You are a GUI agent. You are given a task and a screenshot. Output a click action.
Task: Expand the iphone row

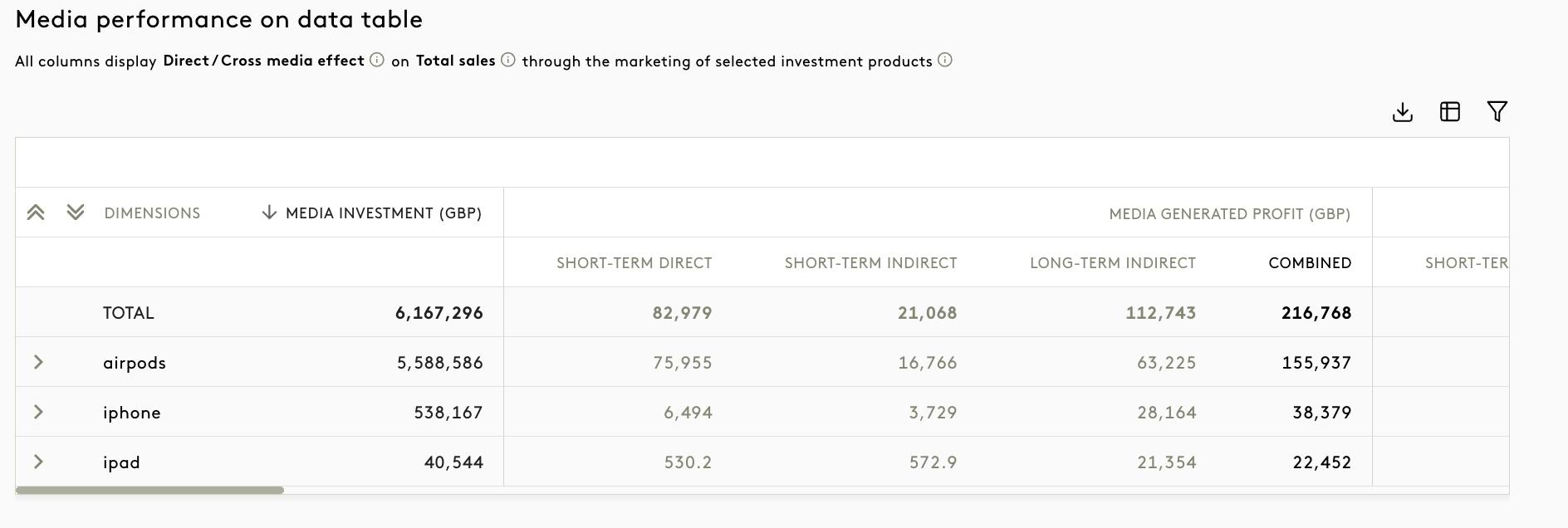click(x=38, y=412)
